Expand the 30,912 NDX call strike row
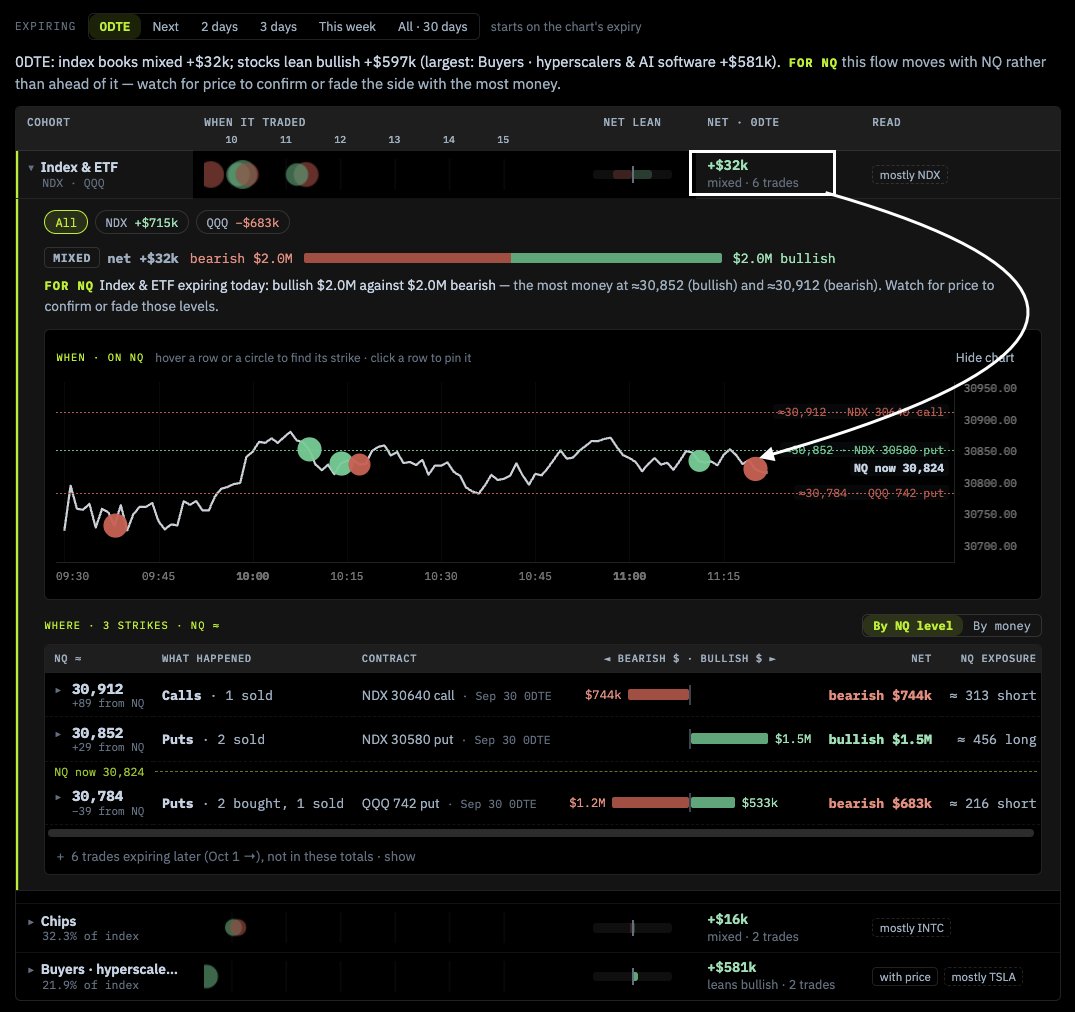This screenshot has width=1075, height=1012. (58, 690)
